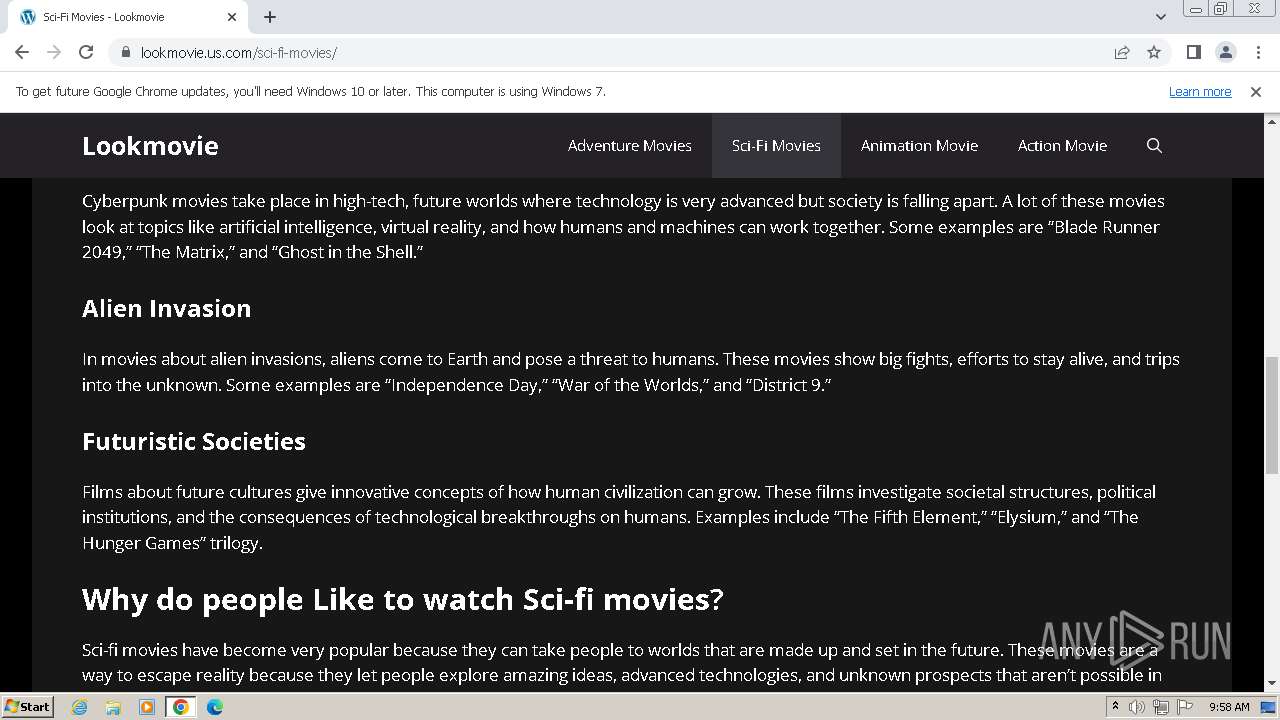Open the Animation Movie menu item
The width and height of the screenshot is (1280, 720).
point(919,146)
